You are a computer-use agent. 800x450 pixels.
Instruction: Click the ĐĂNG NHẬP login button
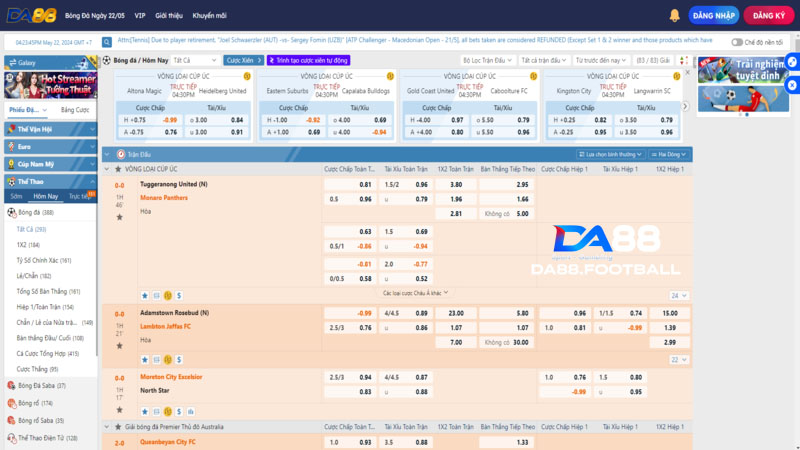[x=715, y=16]
